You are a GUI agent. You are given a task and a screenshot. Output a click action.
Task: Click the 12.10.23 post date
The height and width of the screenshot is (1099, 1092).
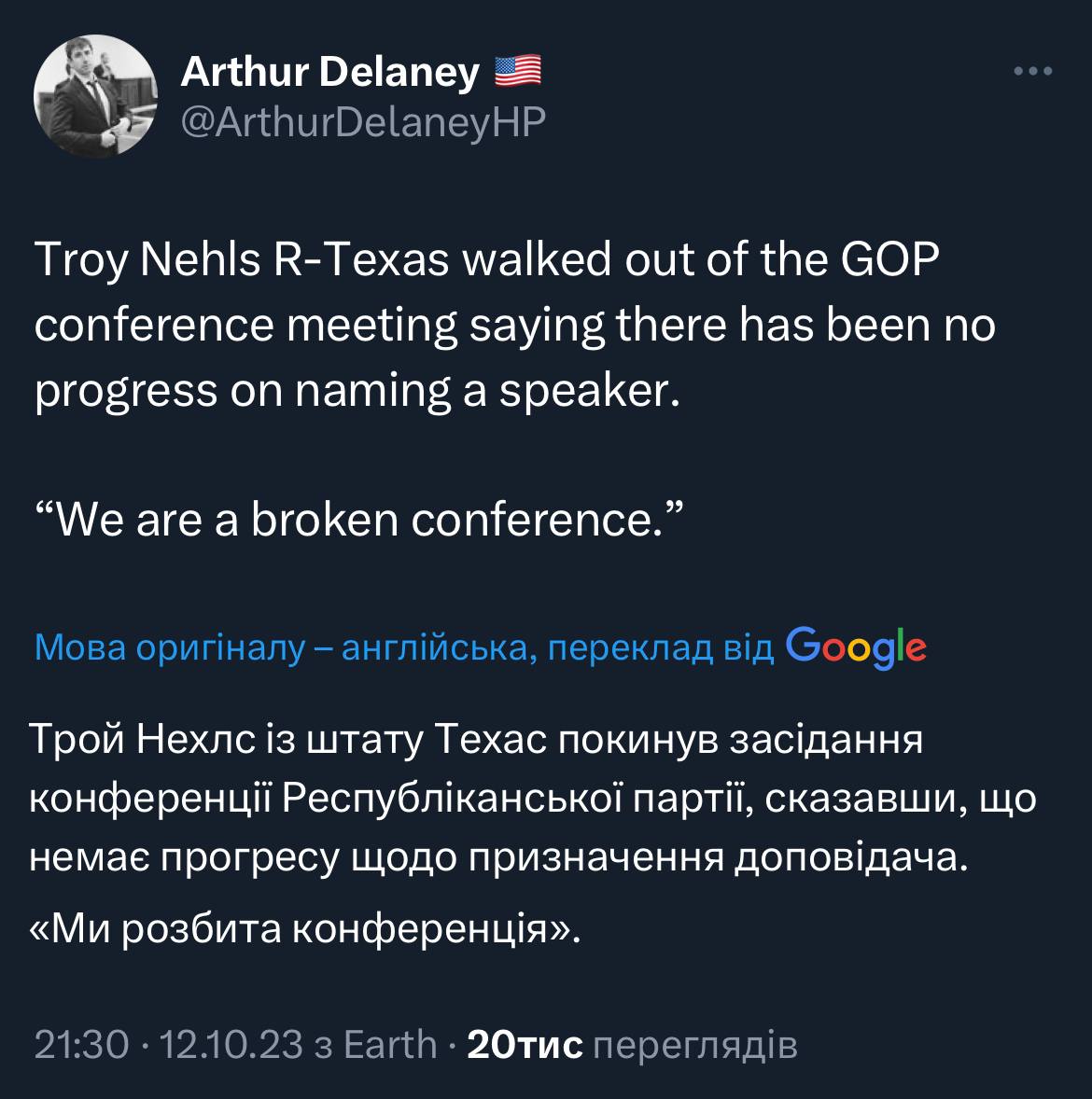click(231, 1045)
